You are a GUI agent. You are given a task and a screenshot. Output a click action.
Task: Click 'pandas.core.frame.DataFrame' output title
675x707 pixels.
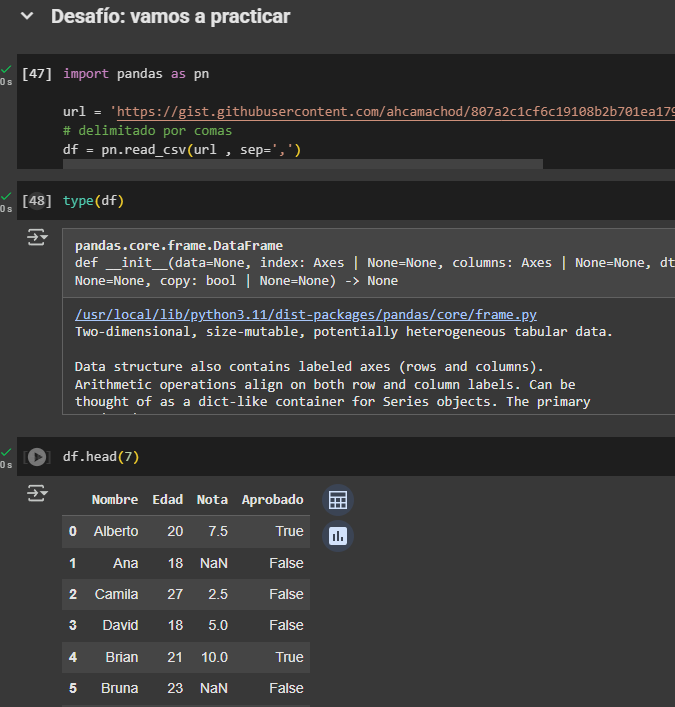[x=179, y=246]
